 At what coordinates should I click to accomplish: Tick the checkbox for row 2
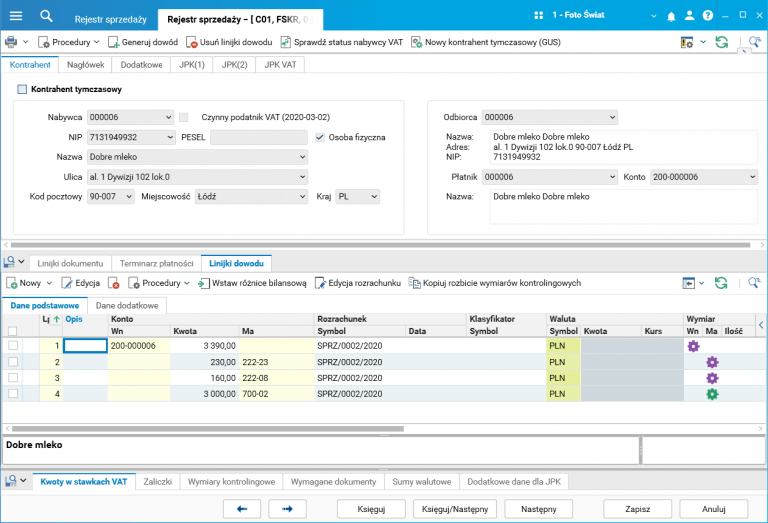[x=13, y=362]
